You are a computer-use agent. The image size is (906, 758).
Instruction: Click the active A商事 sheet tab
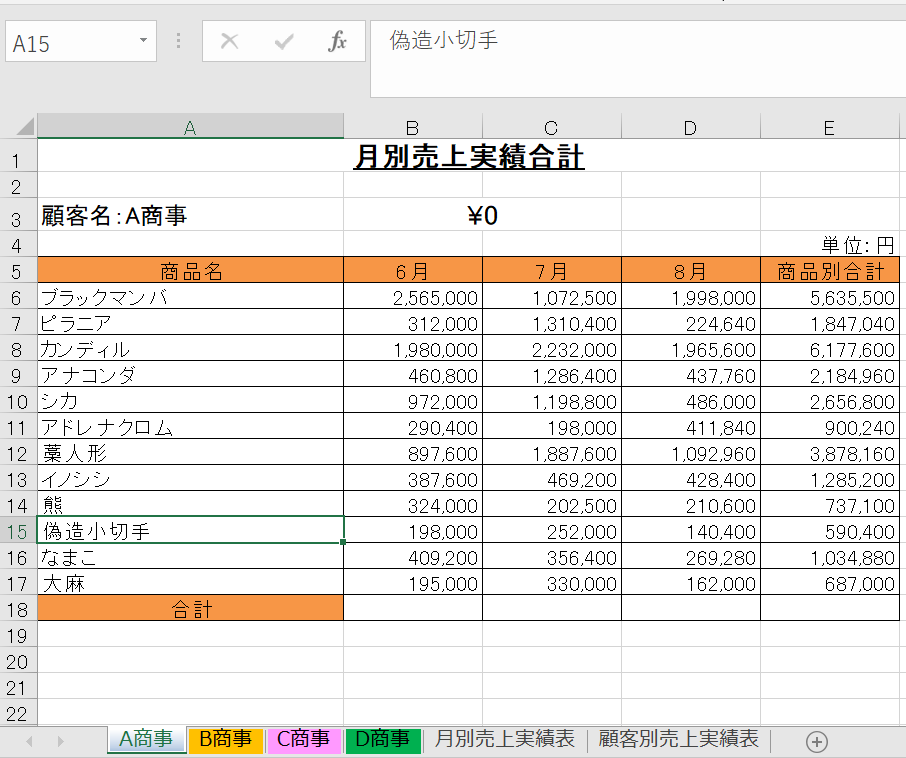(x=145, y=740)
